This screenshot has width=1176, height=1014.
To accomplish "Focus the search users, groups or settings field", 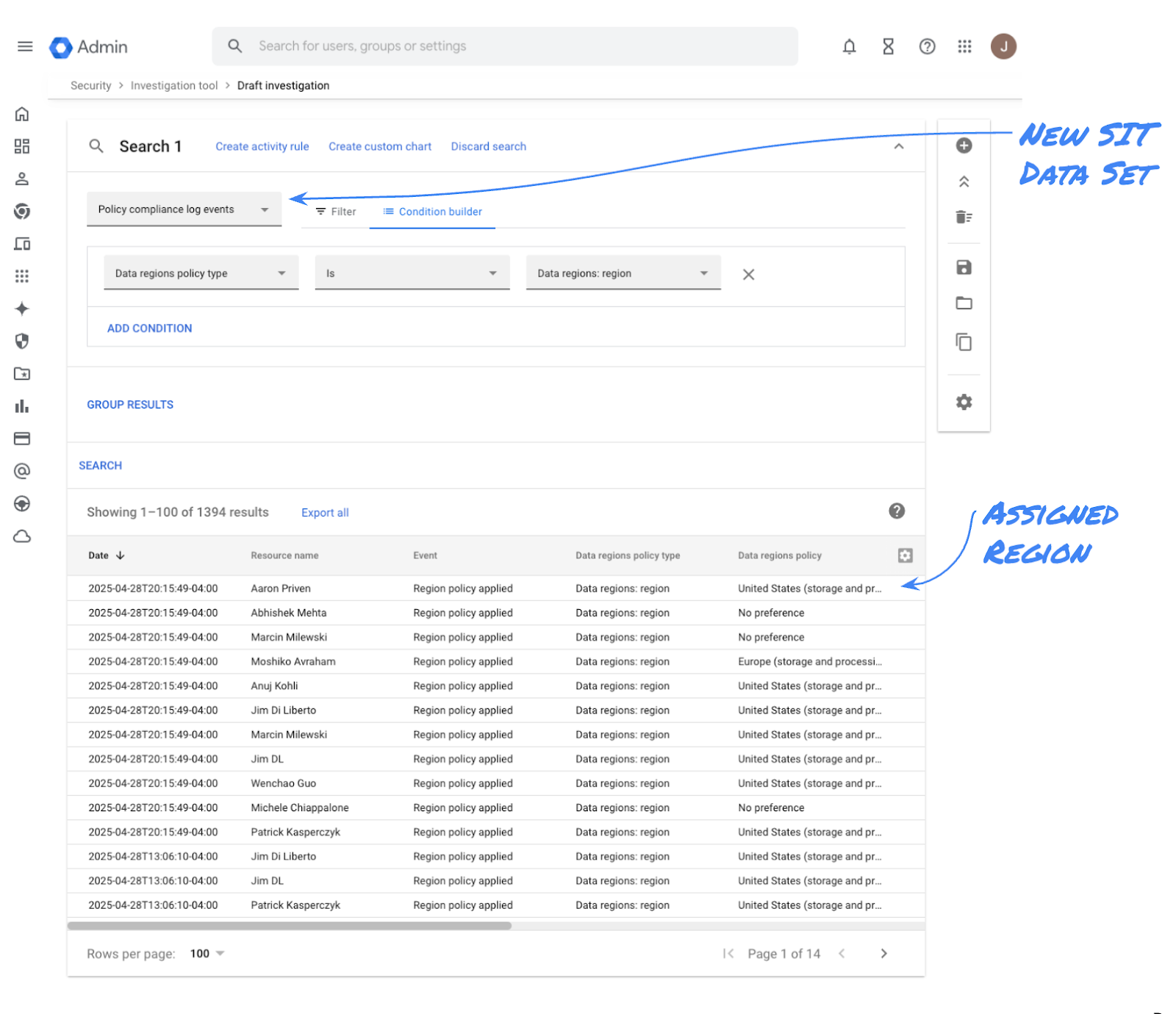I will click(505, 46).
